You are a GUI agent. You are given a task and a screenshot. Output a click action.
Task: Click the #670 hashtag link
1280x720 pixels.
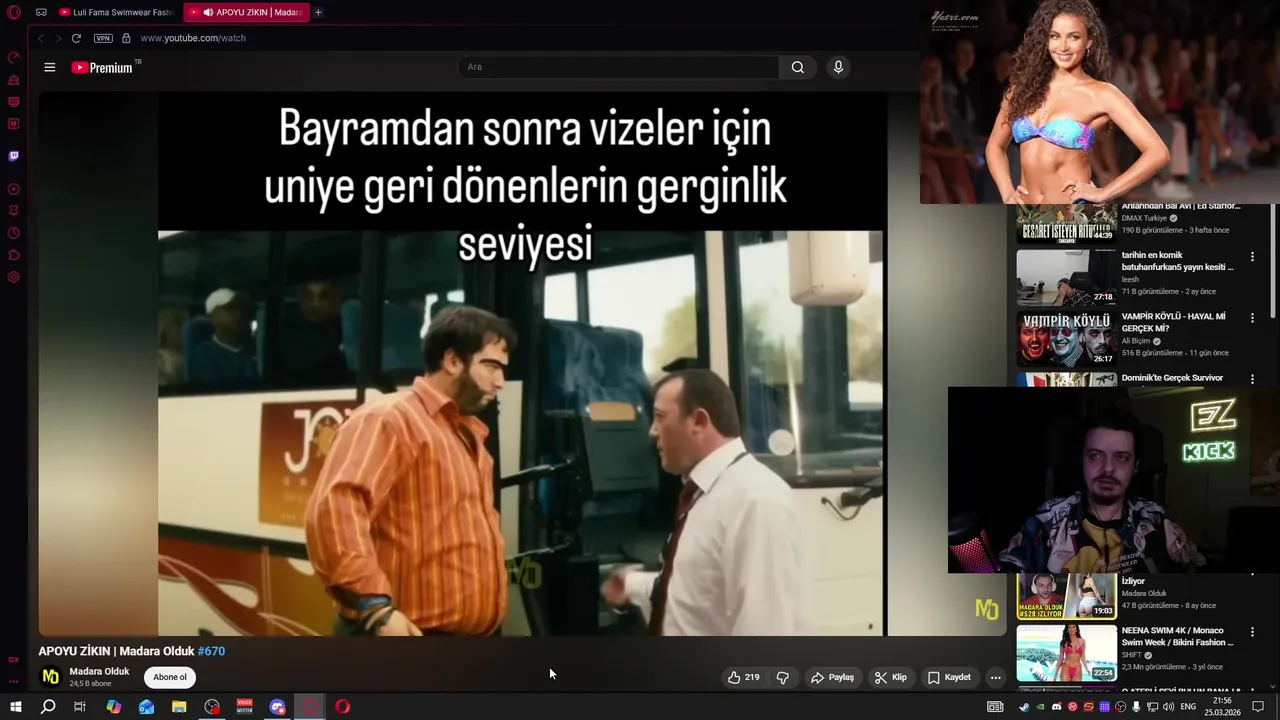pos(211,651)
